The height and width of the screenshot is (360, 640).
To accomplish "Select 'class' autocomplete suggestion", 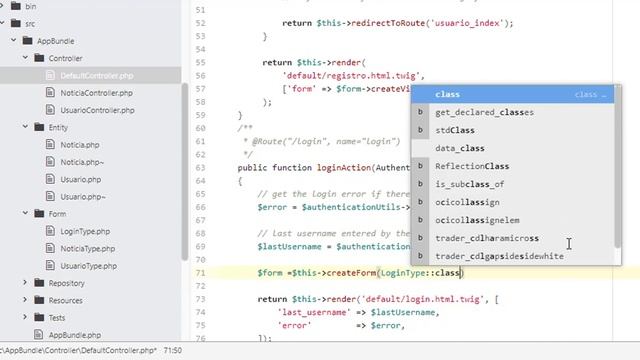I will tap(513, 94).
